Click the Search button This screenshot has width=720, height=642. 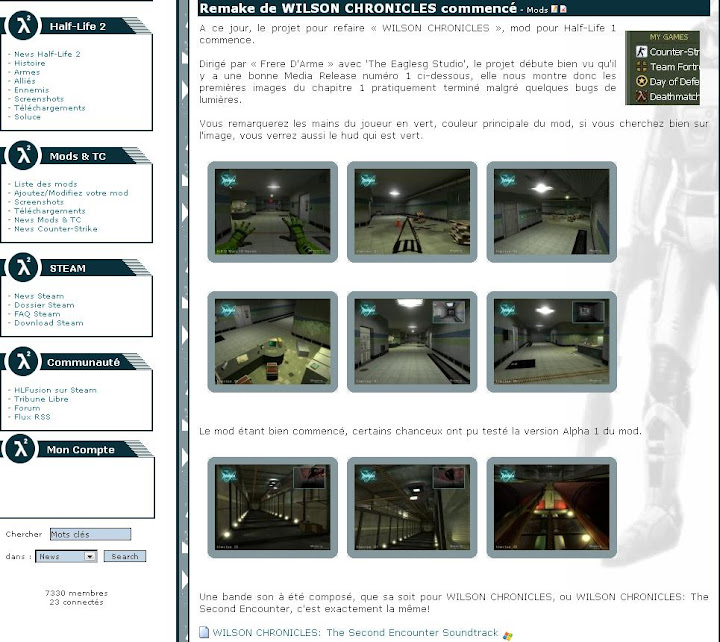(124, 556)
